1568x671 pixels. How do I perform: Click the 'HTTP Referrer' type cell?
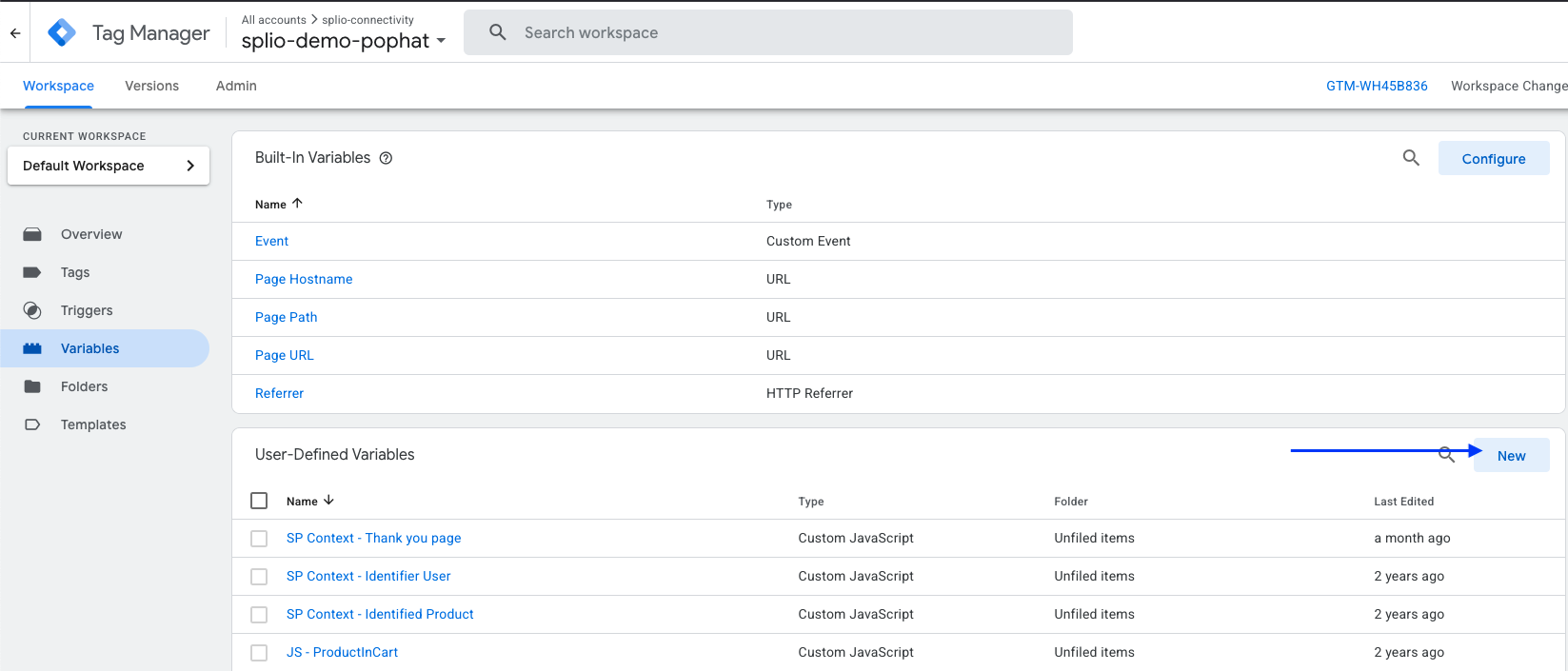(x=809, y=393)
